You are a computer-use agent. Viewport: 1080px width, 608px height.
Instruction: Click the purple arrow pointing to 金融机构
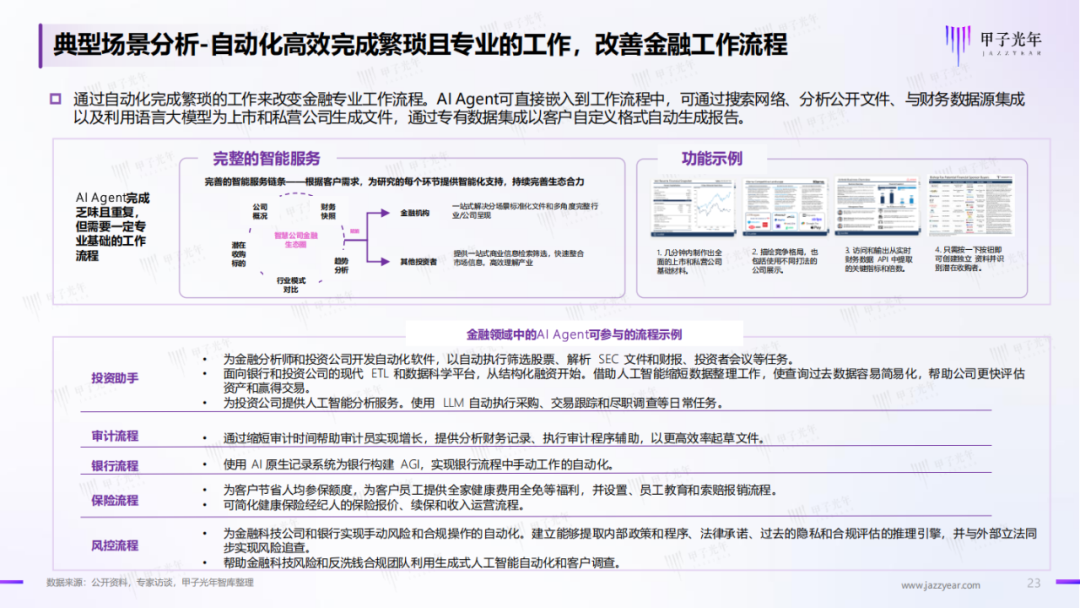(x=379, y=213)
